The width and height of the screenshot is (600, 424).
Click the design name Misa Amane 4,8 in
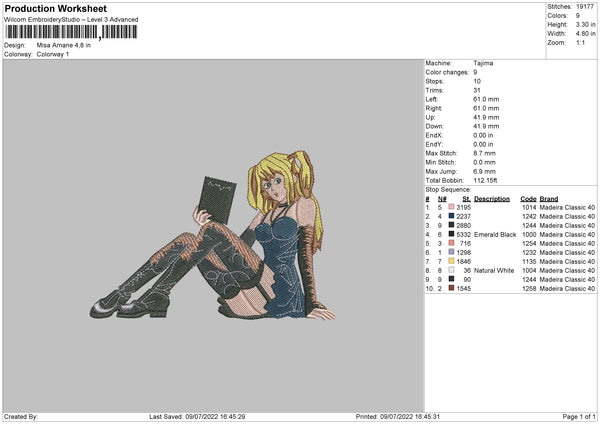(x=64, y=45)
